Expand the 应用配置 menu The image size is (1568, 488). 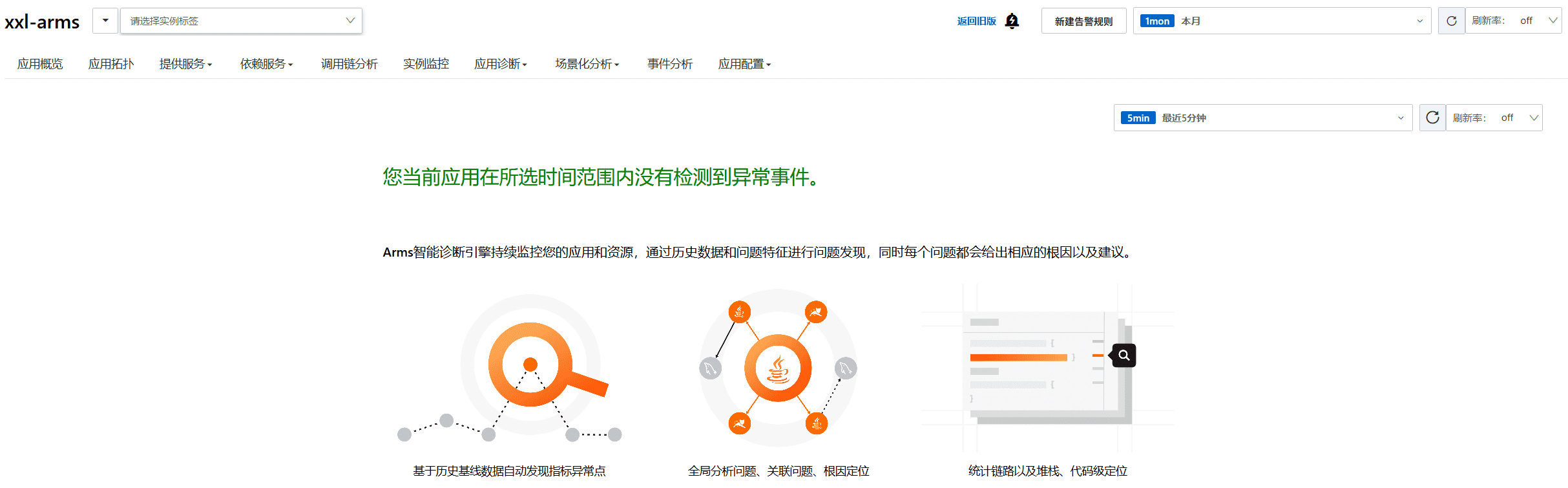(x=744, y=64)
